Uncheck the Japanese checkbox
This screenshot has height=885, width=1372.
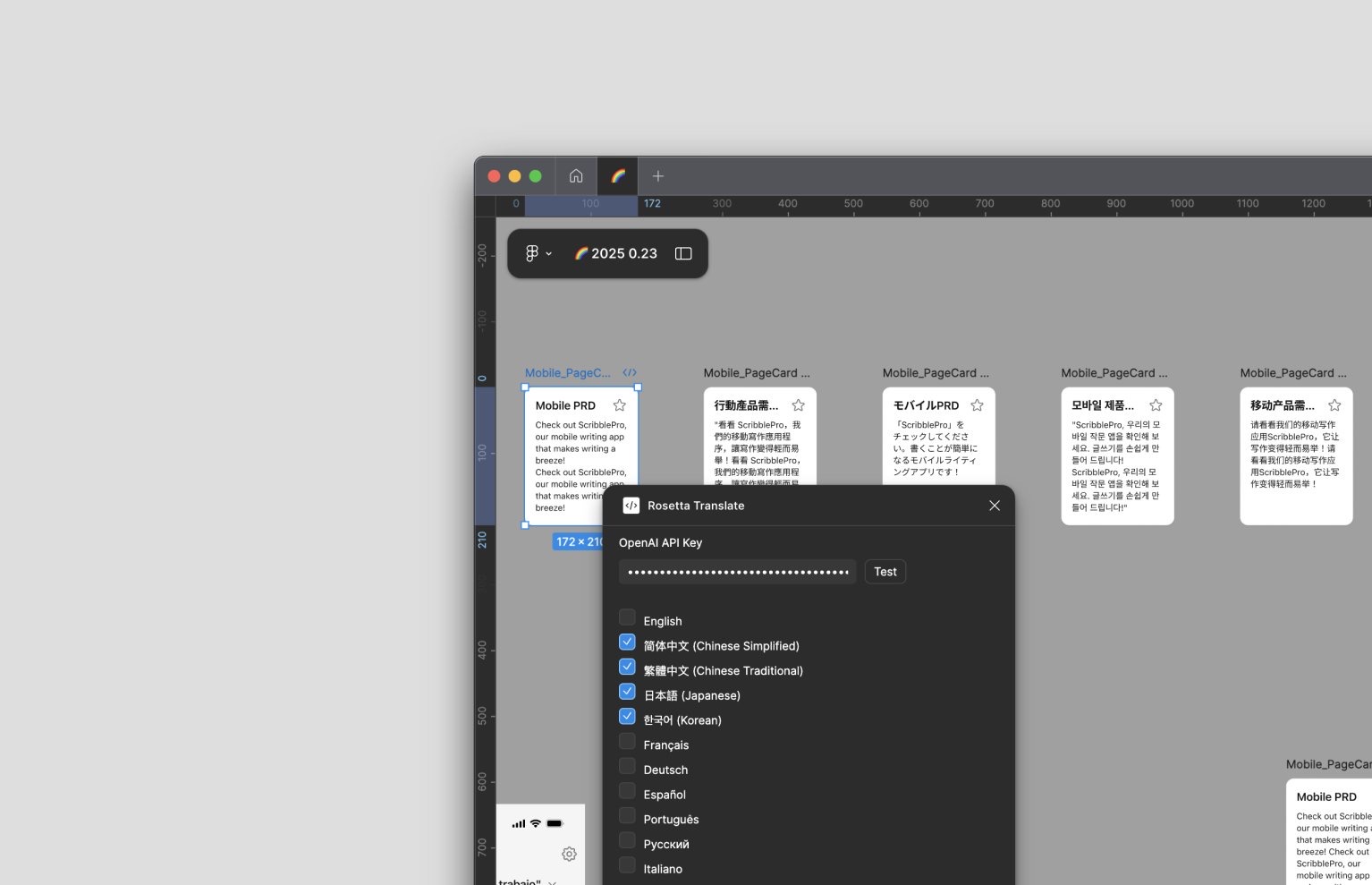coord(628,692)
